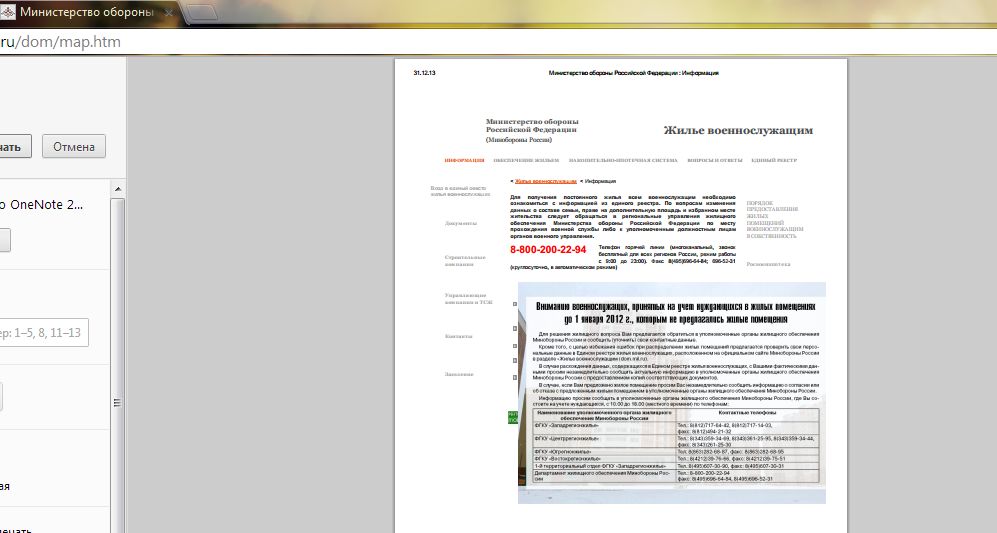Click the ИНФОРМАЦИЯ item in the preview navigation
The width and height of the screenshot is (997, 533).
coord(464,160)
